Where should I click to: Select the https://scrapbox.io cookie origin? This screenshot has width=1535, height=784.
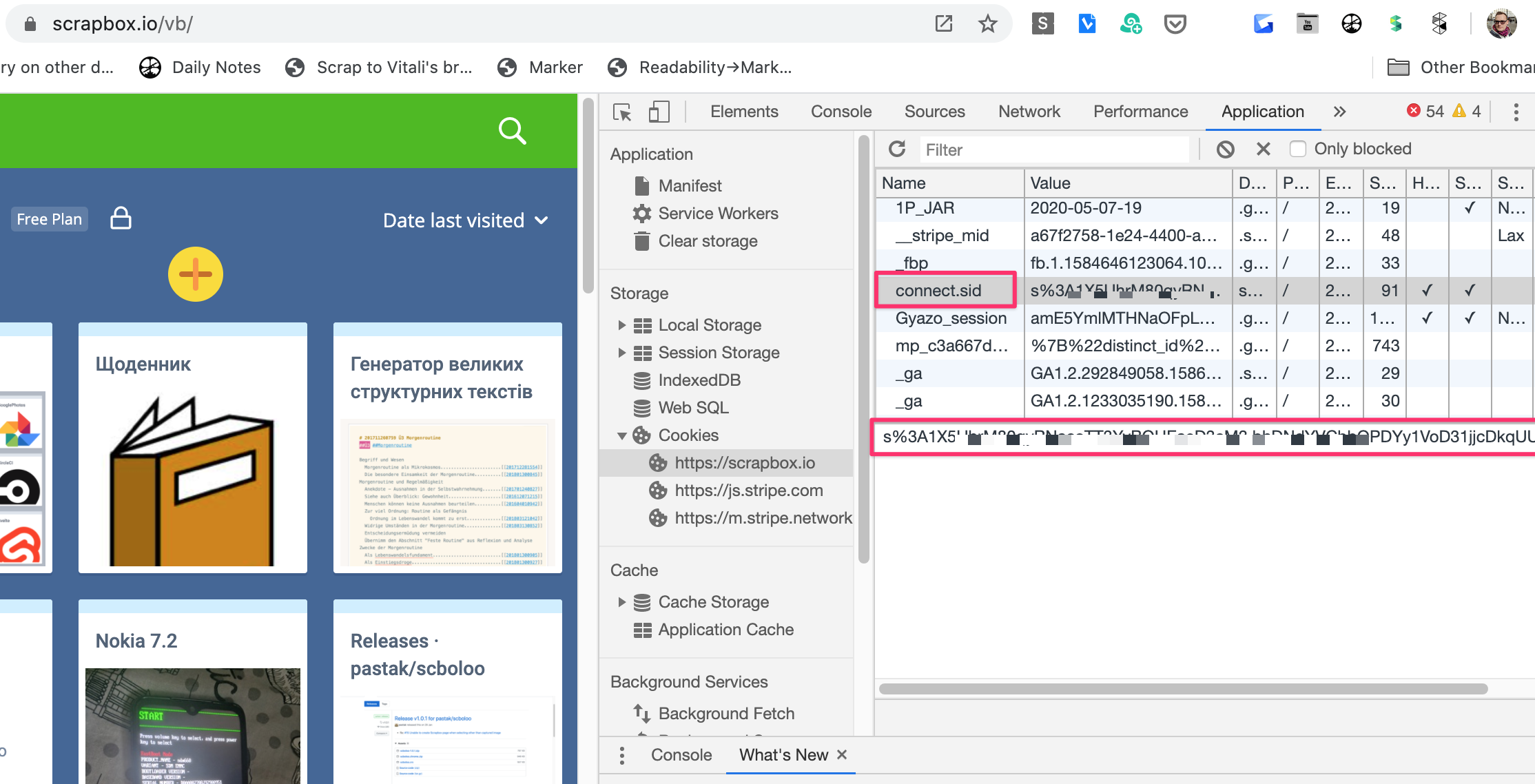[745, 463]
